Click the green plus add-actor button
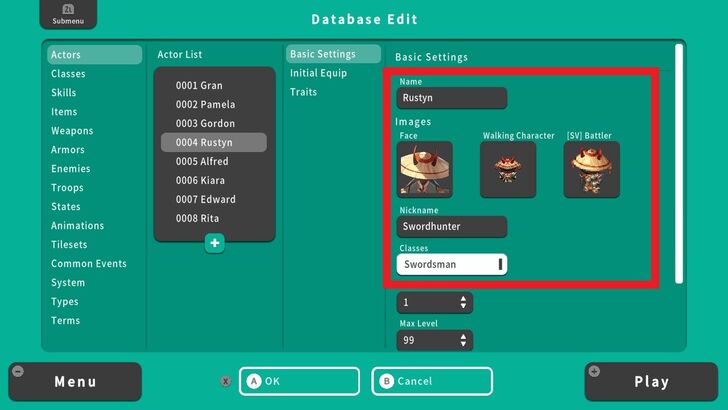This screenshot has height=410, width=728. pos(214,243)
